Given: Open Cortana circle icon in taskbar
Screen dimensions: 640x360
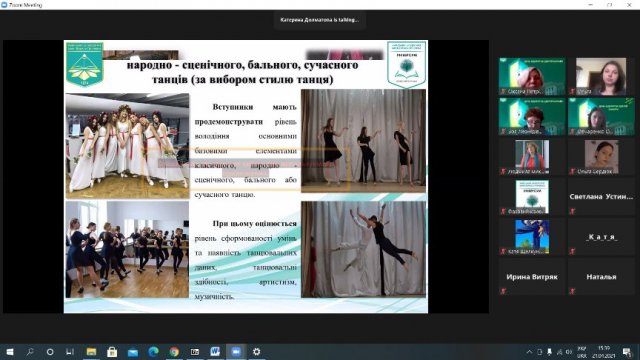Looking at the screenshot, I should click(50, 351).
